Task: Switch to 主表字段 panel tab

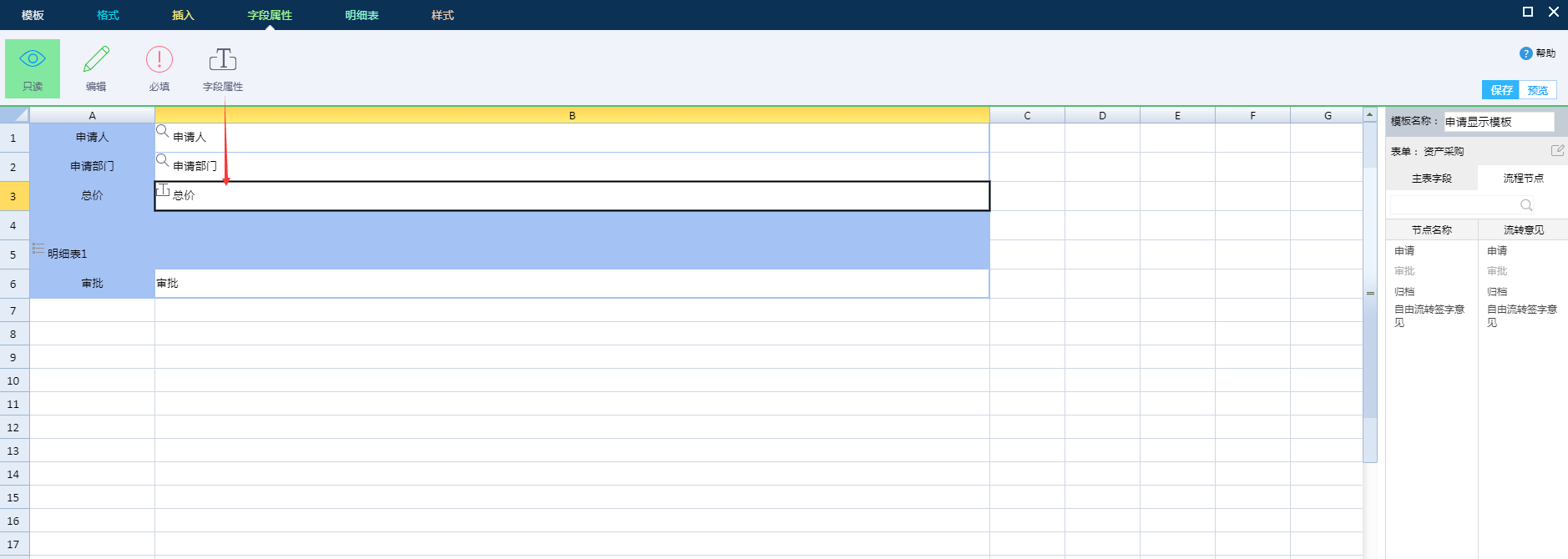Action: [1431, 179]
